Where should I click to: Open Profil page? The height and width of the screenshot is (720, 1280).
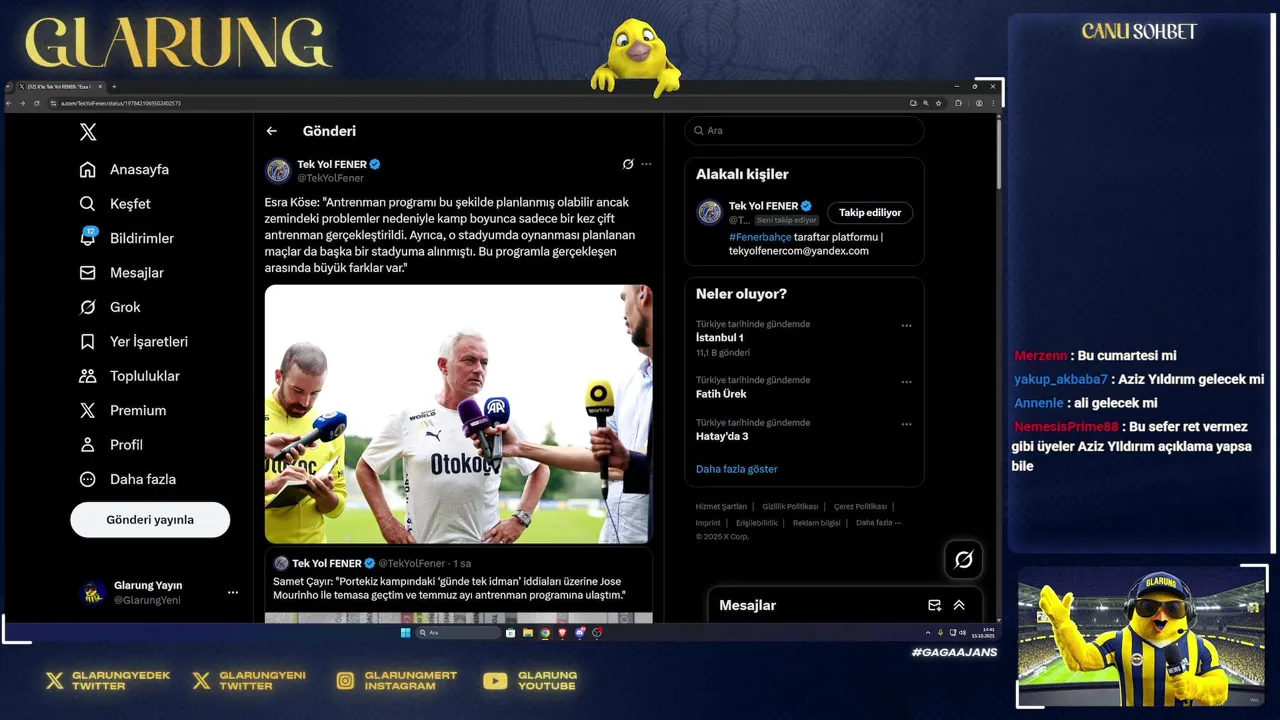[x=111, y=445]
